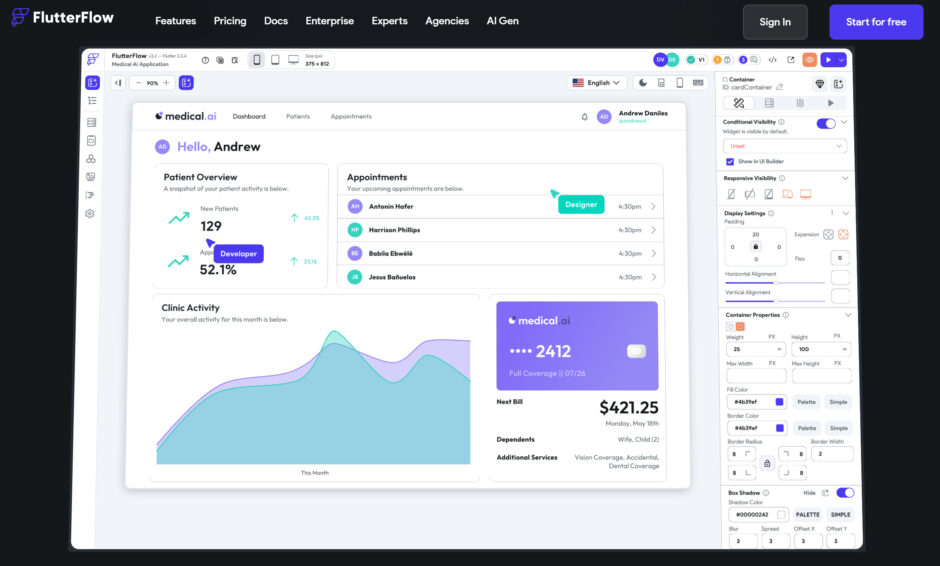Click the pencil icon beside cardContainer ID
This screenshot has height=566, width=940.
tap(780, 87)
